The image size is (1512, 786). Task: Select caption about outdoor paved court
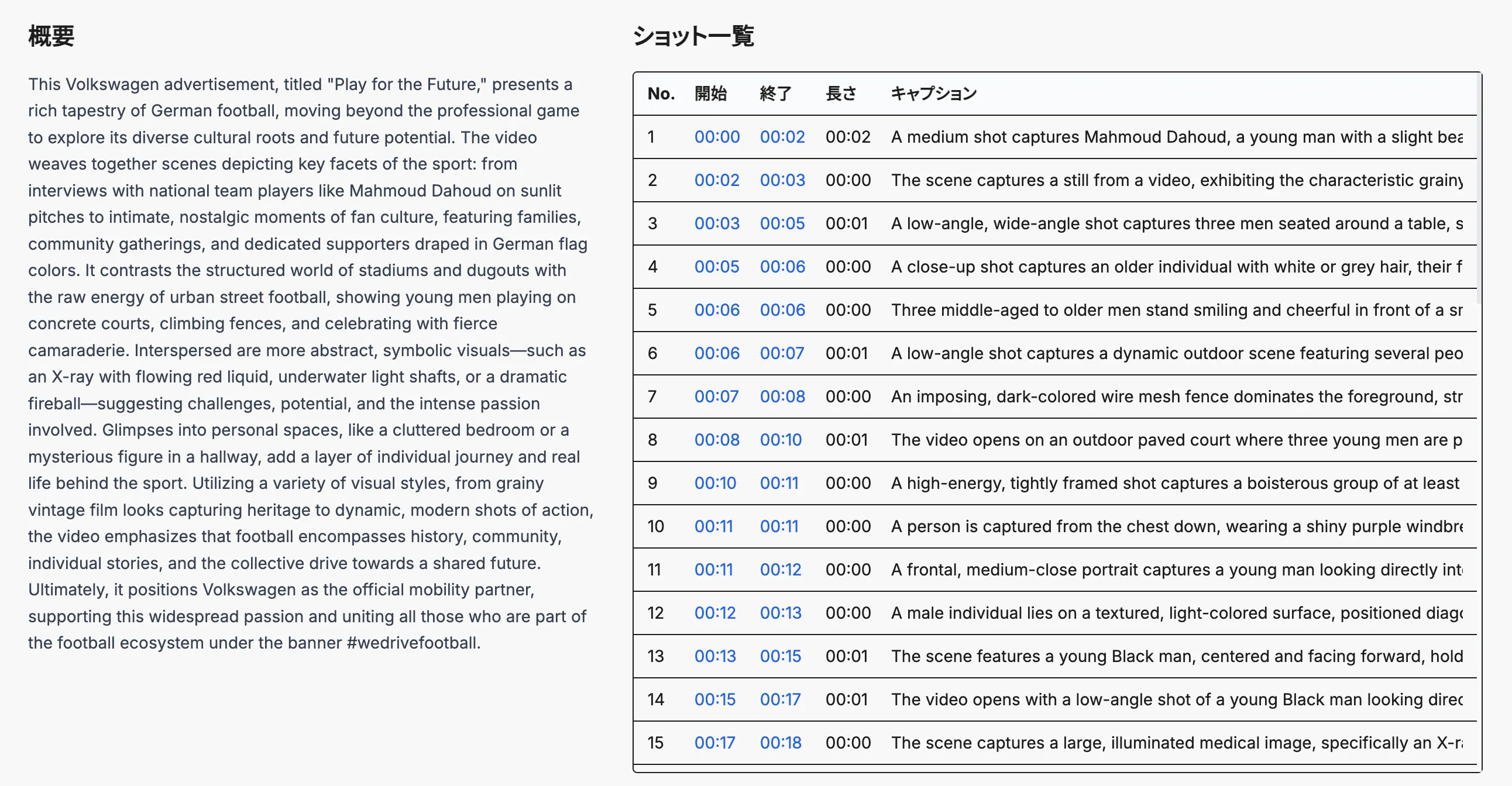[1177, 440]
